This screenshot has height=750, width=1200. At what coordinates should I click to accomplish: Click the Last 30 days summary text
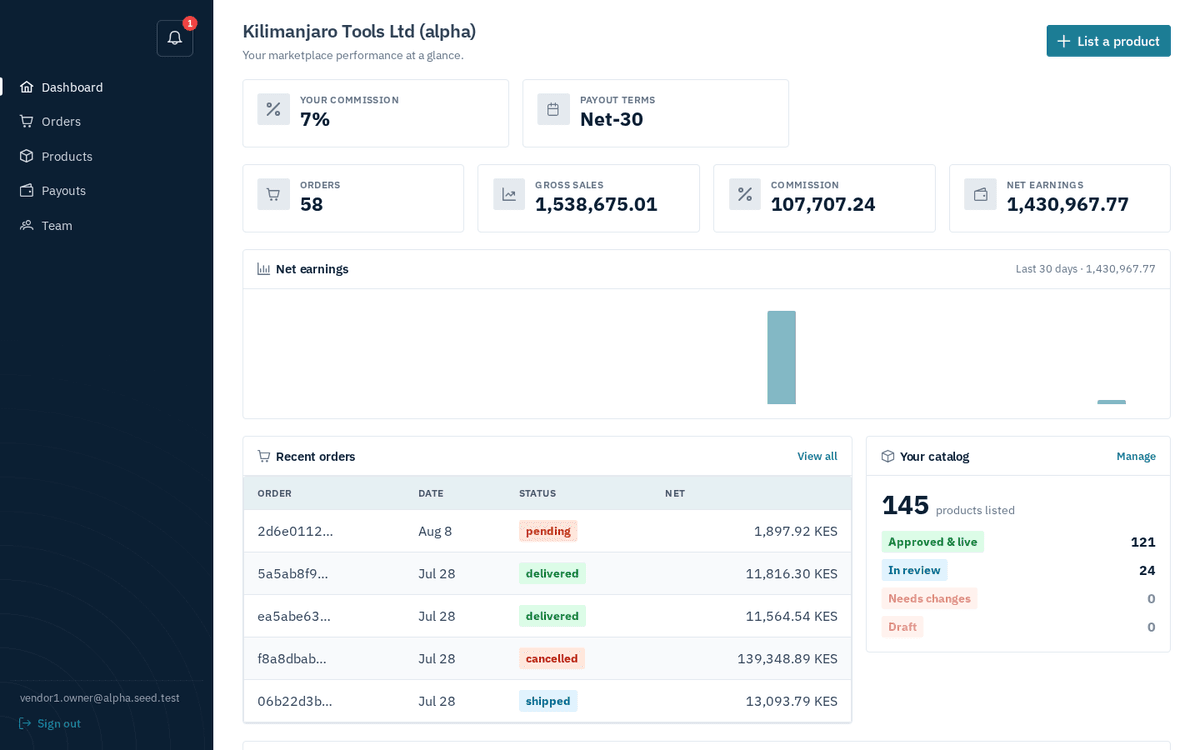pyautogui.click(x=1086, y=269)
